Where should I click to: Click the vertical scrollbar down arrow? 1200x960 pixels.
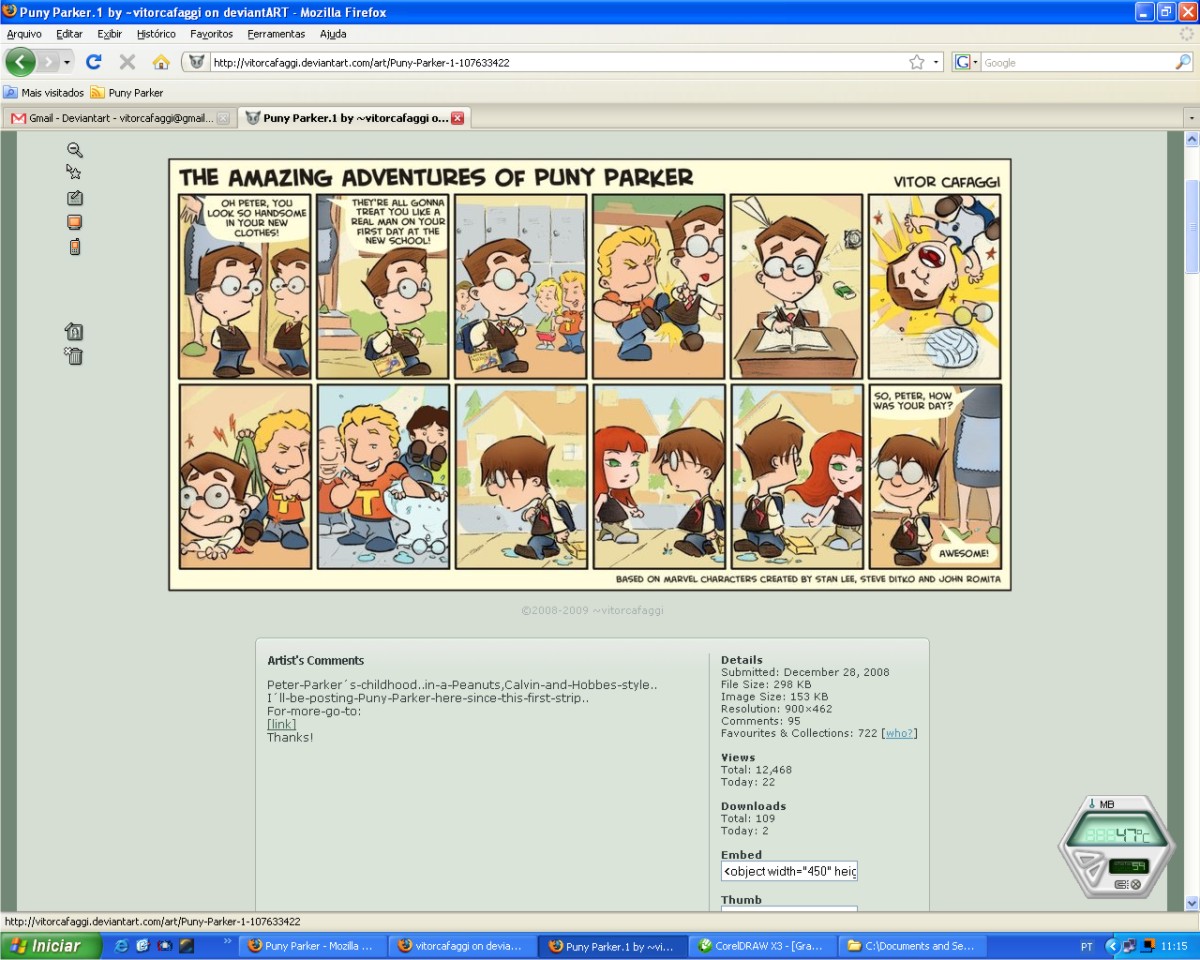tap(1191, 902)
